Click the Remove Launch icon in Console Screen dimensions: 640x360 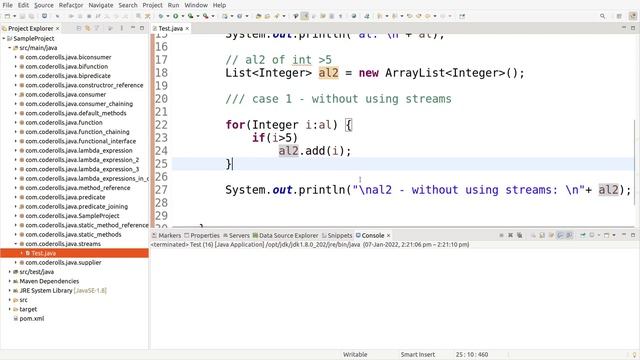[x=510, y=236]
